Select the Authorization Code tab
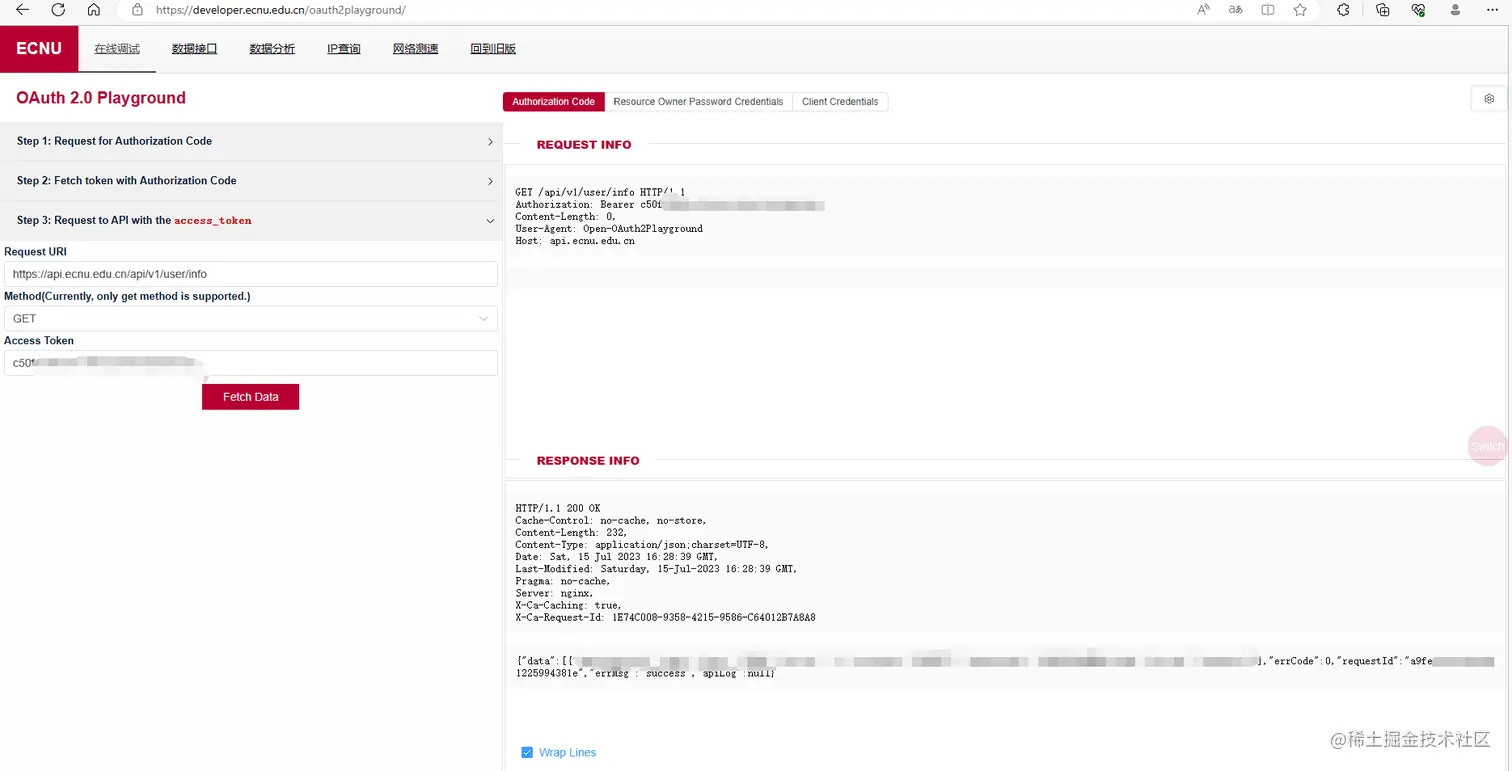1512x771 pixels. (553, 102)
